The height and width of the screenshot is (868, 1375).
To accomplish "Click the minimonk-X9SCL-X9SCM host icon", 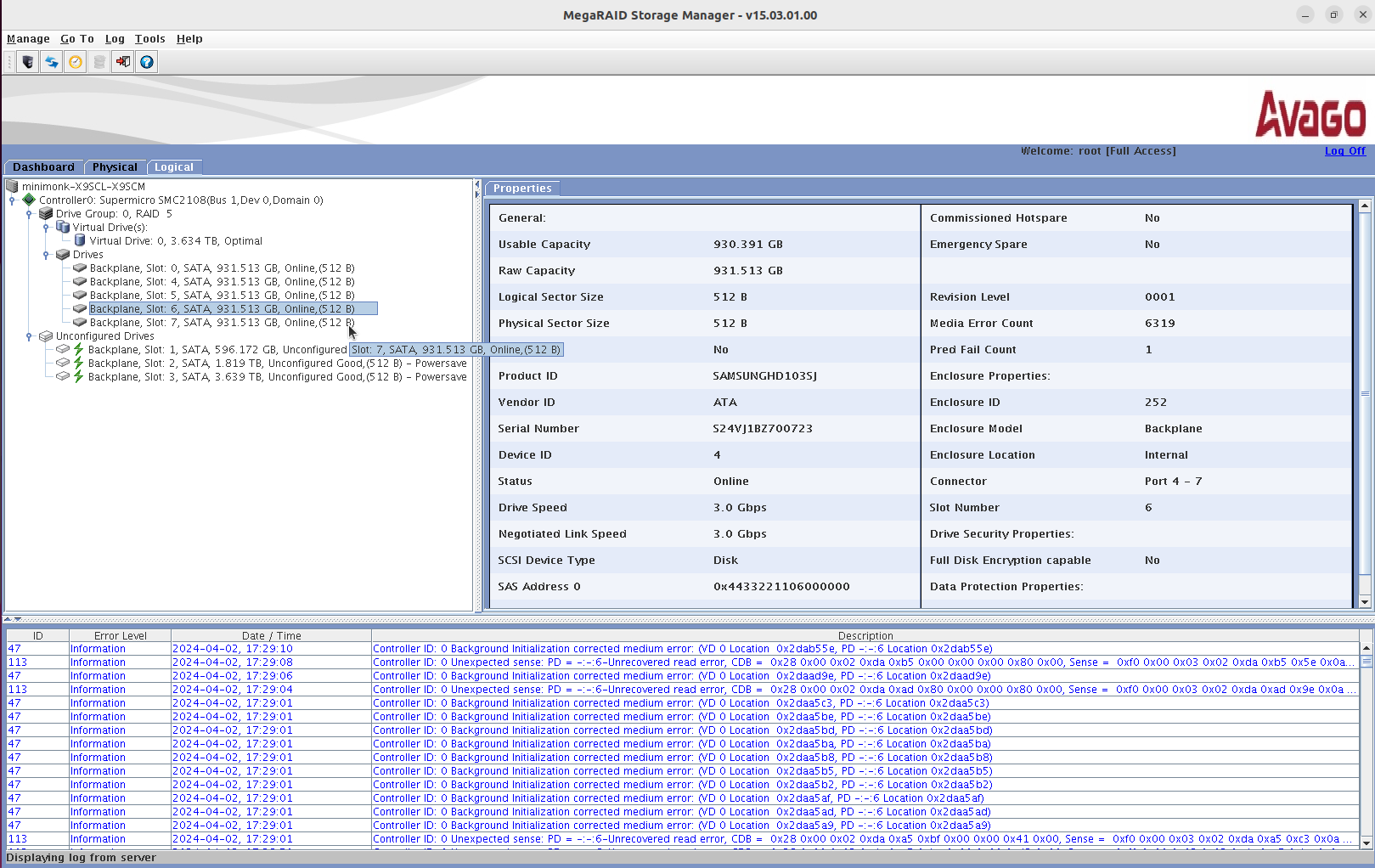I will [12, 186].
